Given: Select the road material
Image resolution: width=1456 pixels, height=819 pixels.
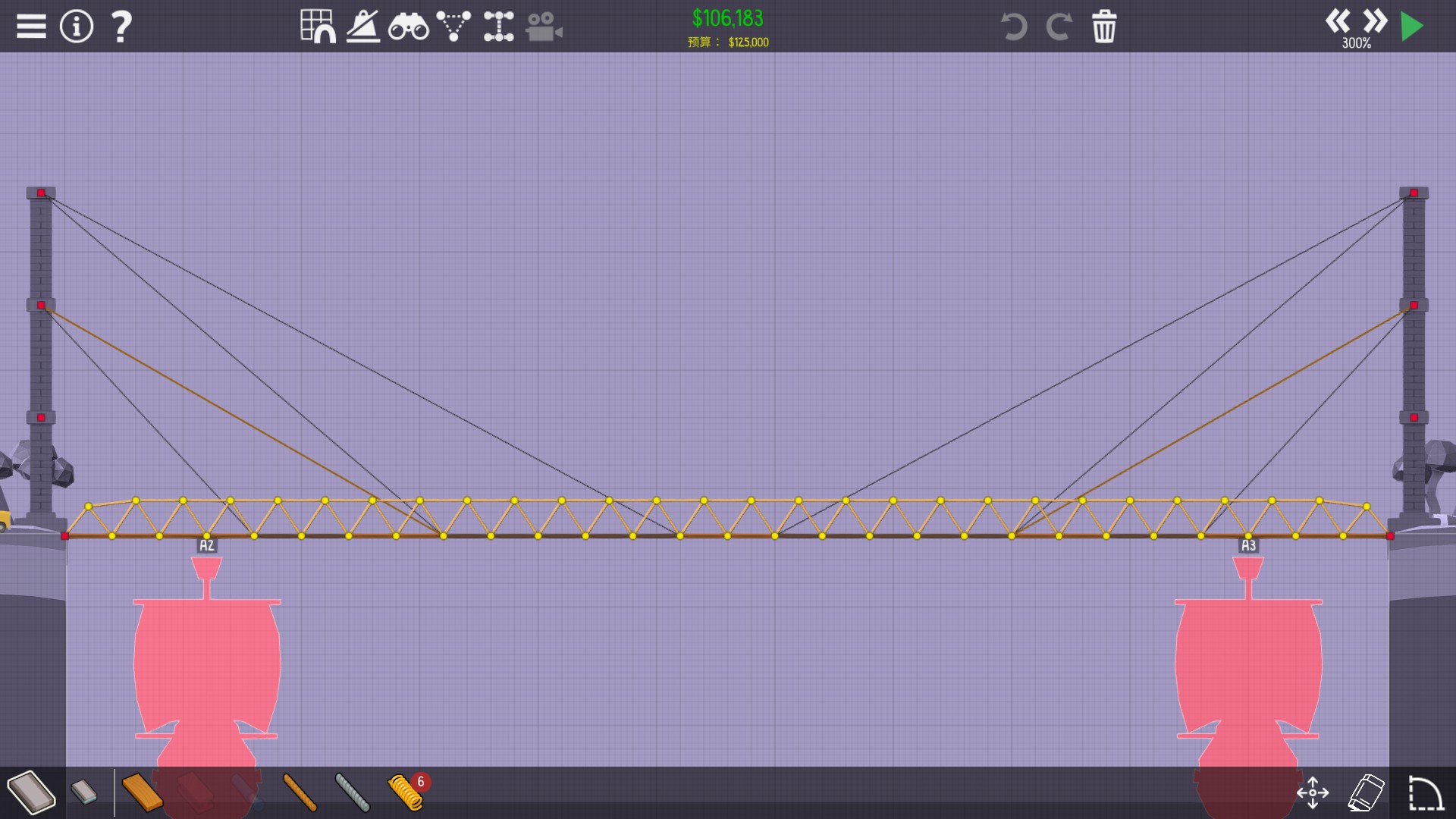Looking at the screenshot, I should tap(32, 792).
